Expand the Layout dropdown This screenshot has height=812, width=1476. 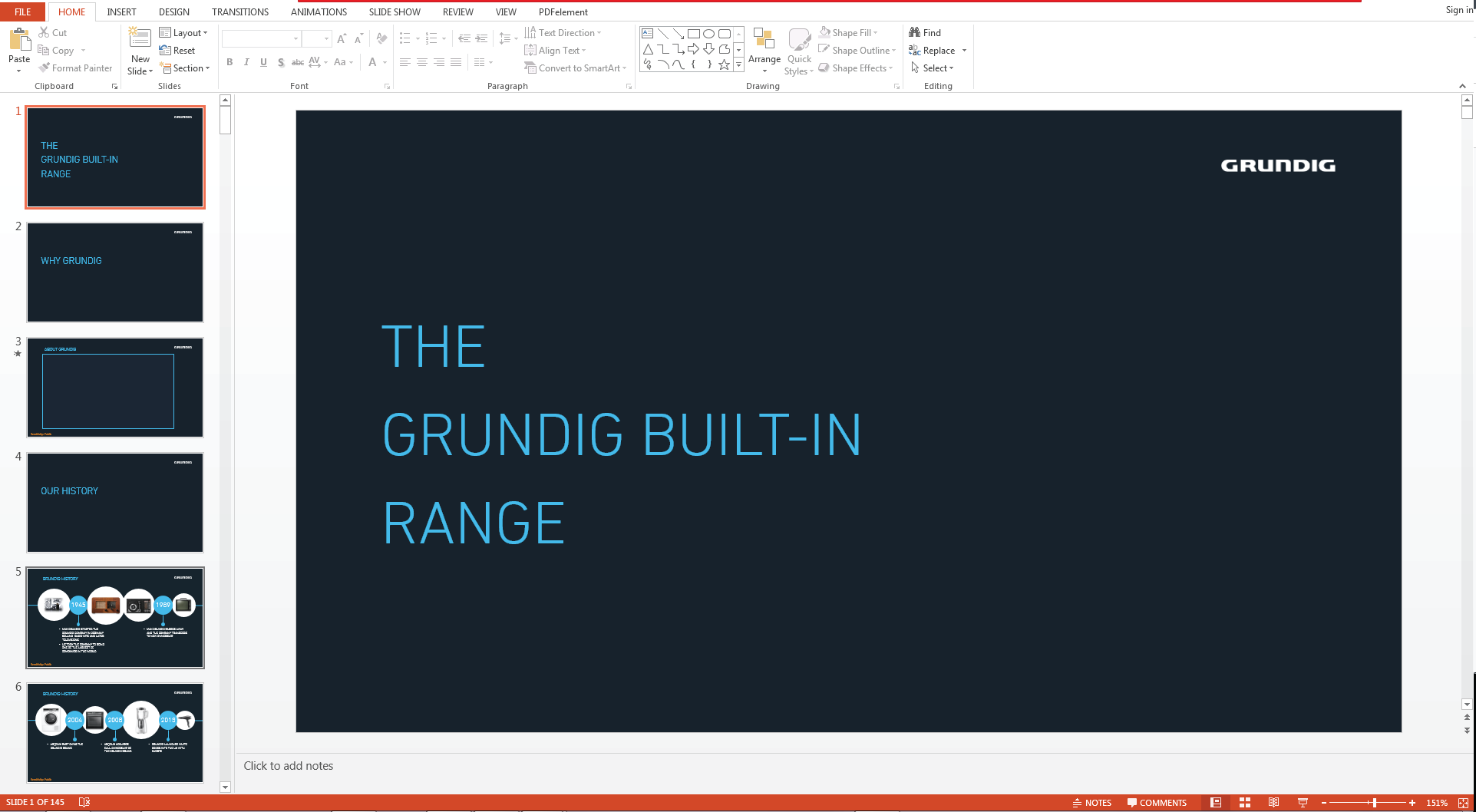tap(183, 33)
